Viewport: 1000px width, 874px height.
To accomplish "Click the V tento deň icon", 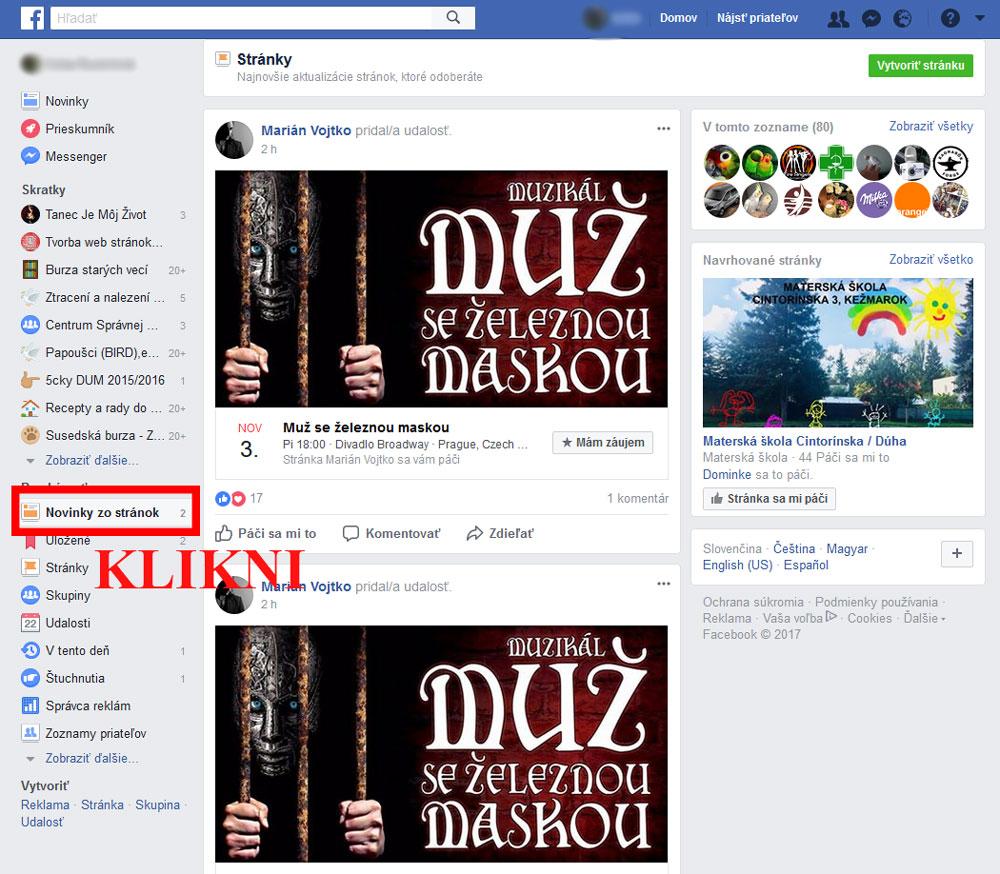I will pyautogui.click(x=30, y=650).
